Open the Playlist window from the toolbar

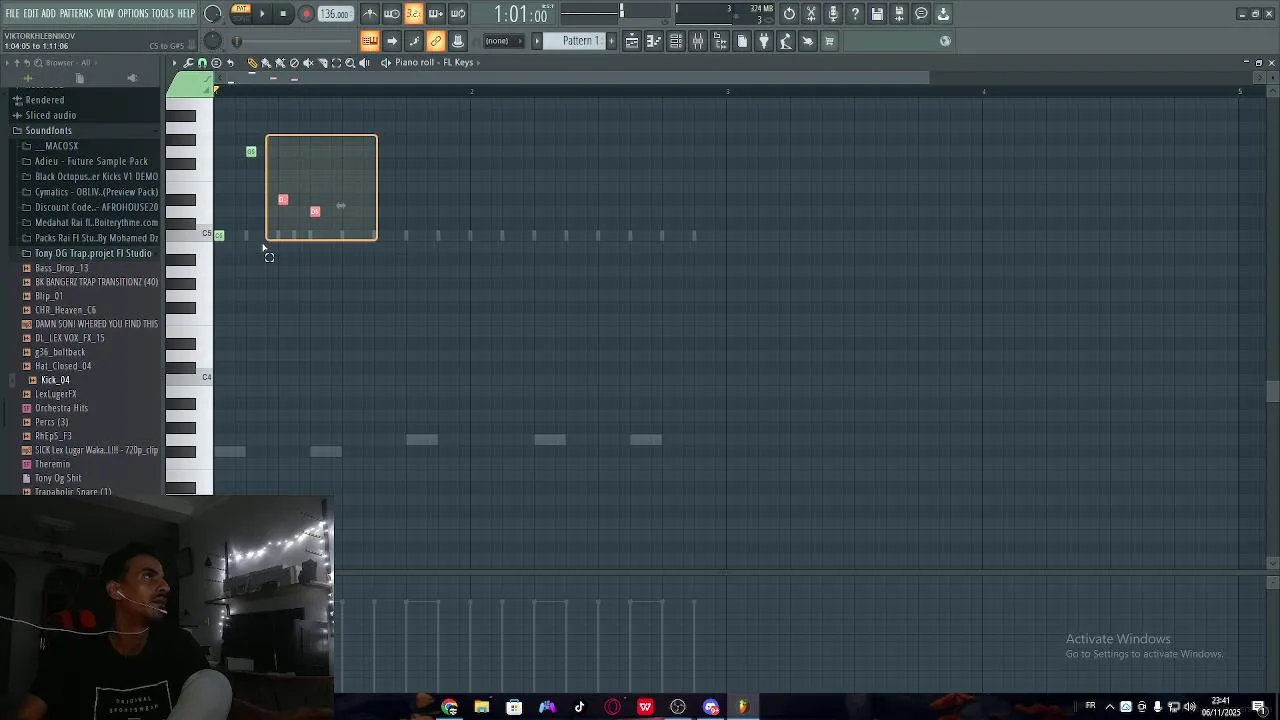632,41
